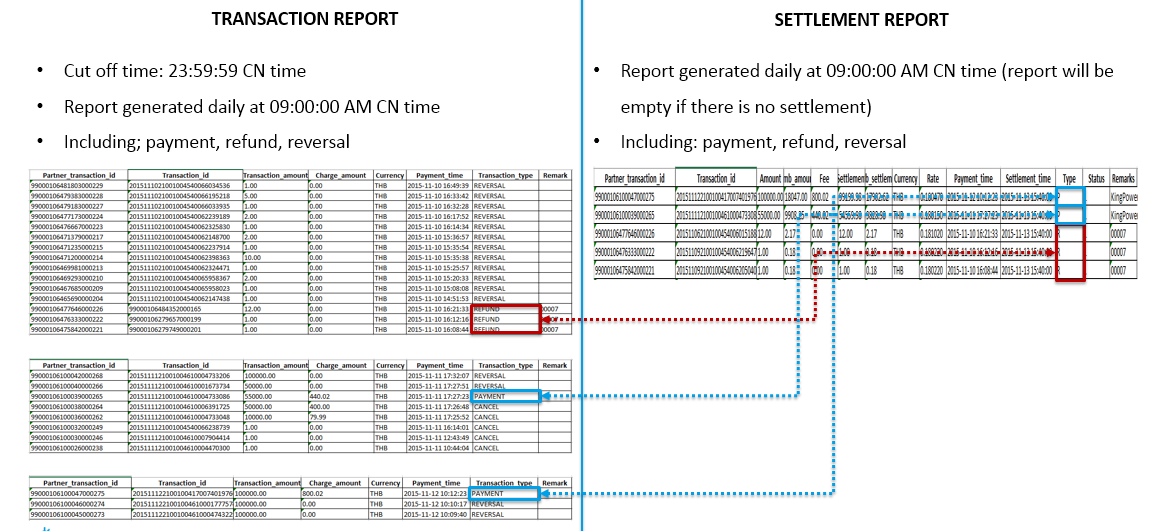The image size is (1158, 531).
Task: Click charge amount 800.02 in the transaction report
Action: coord(335,493)
